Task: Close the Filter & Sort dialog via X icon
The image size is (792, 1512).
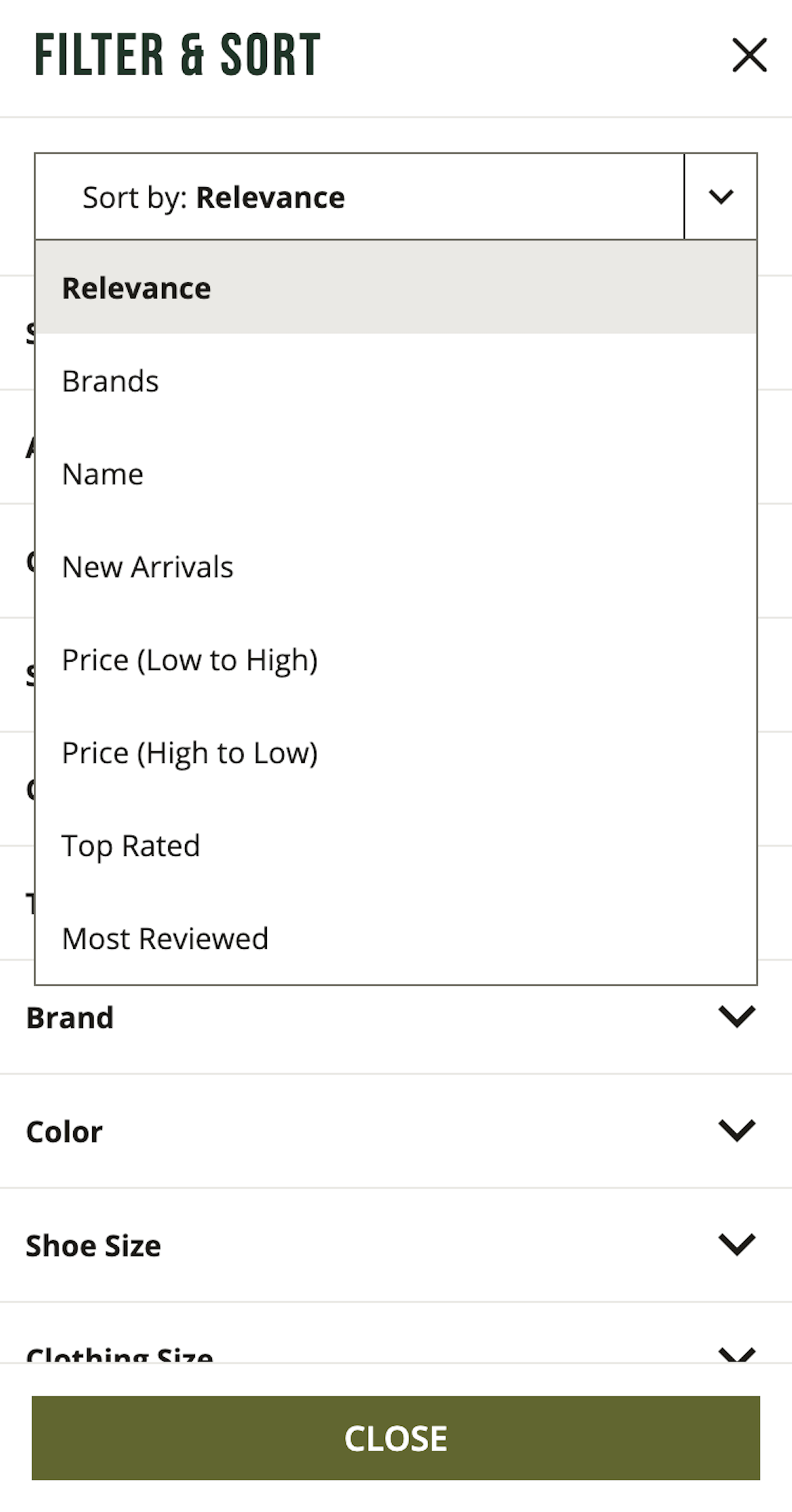Action: point(748,55)
